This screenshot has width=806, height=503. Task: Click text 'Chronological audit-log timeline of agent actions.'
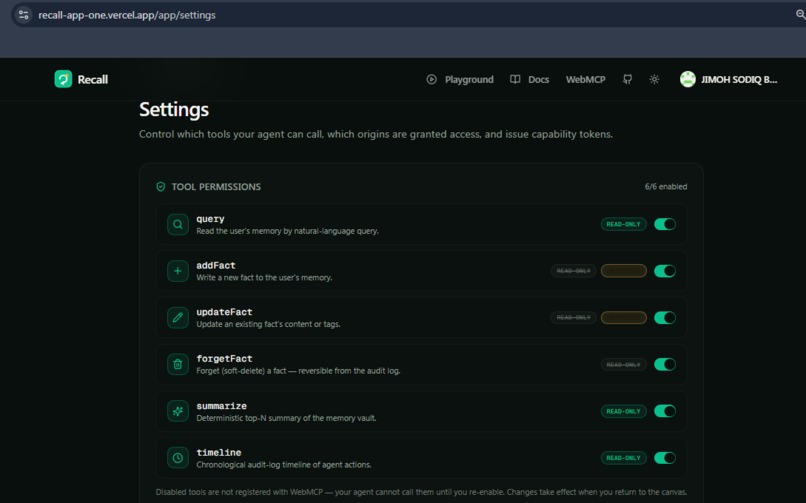click(284, 465)
